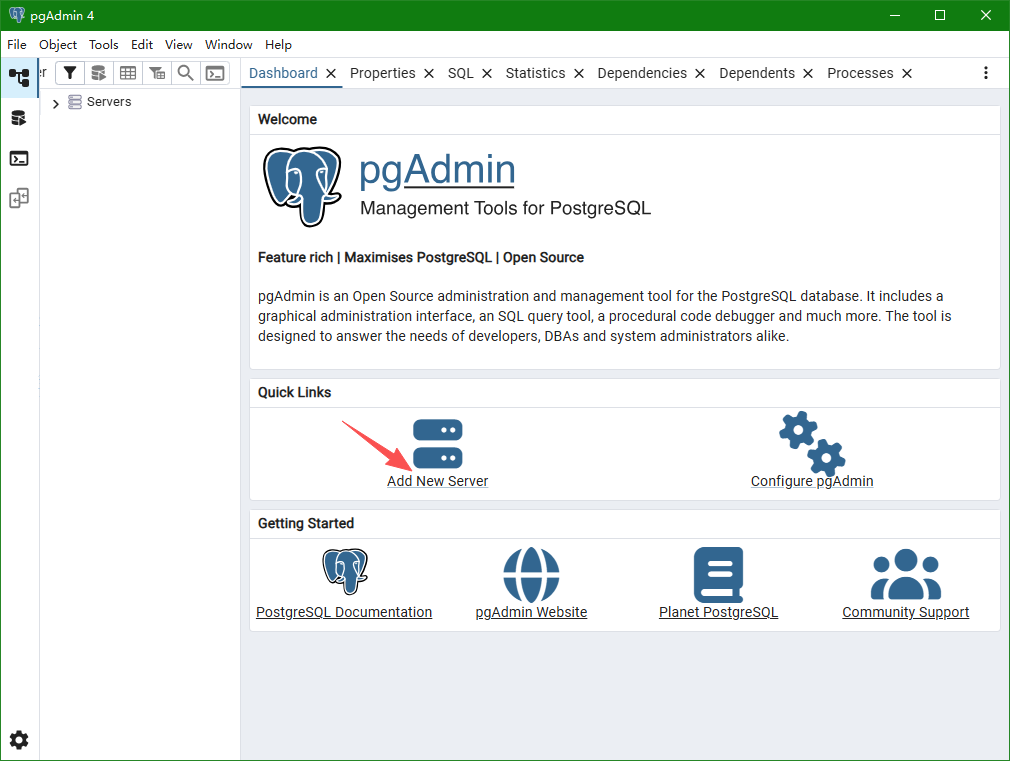The height and width of the screenshot is (761, 1010).
Task: Switch to the Dependents tab
Action: [x=757, y=73]
